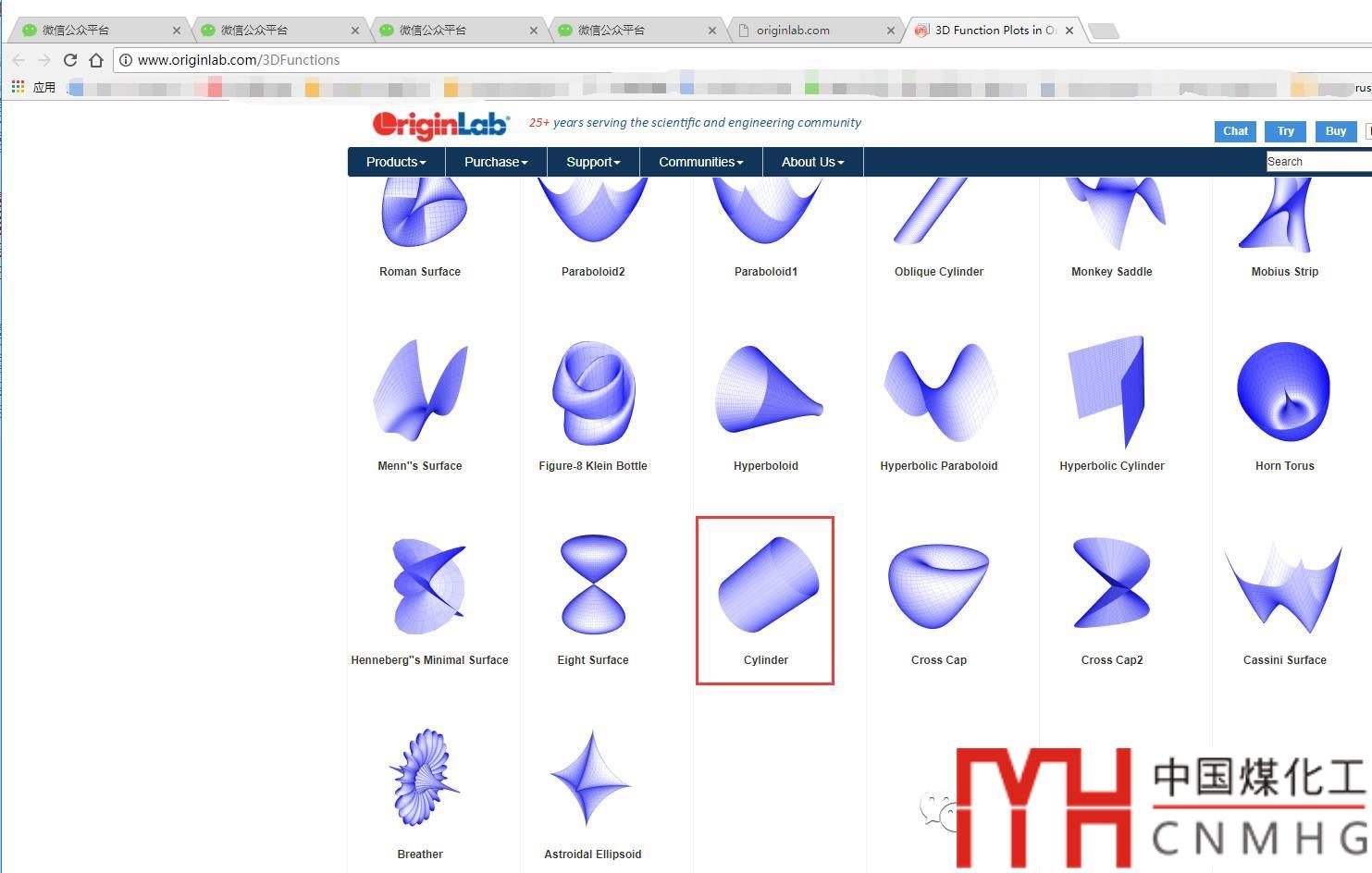
Task: Click the Breather surface thumbnail
Action: coord(421,779)
